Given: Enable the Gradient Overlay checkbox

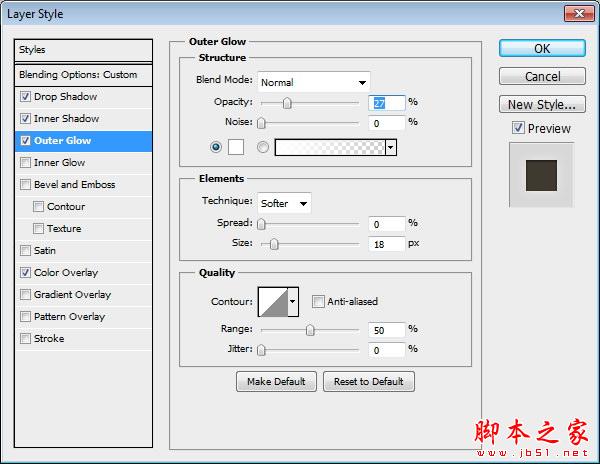Looking at the screenshot, I should pyautogui.click(x=25, y=295).
